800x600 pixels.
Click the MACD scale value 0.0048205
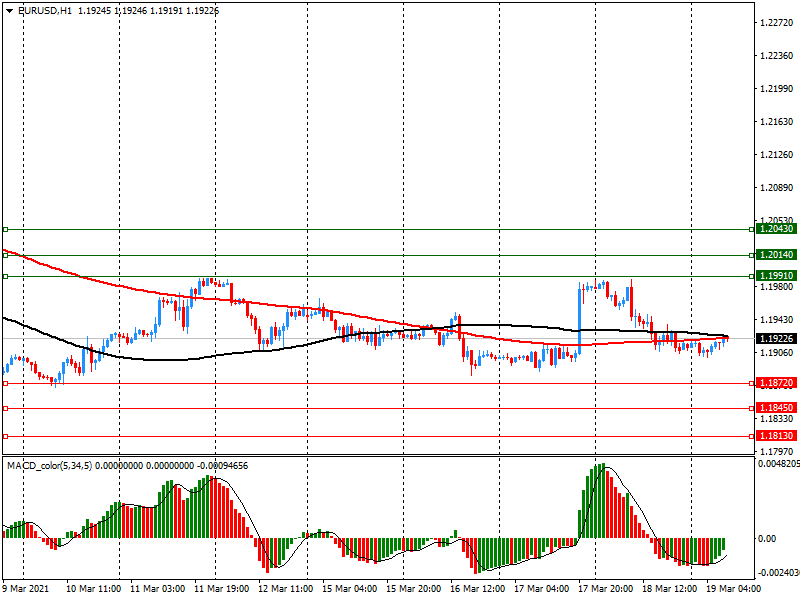pyautogui.click(x=779, y=464)
